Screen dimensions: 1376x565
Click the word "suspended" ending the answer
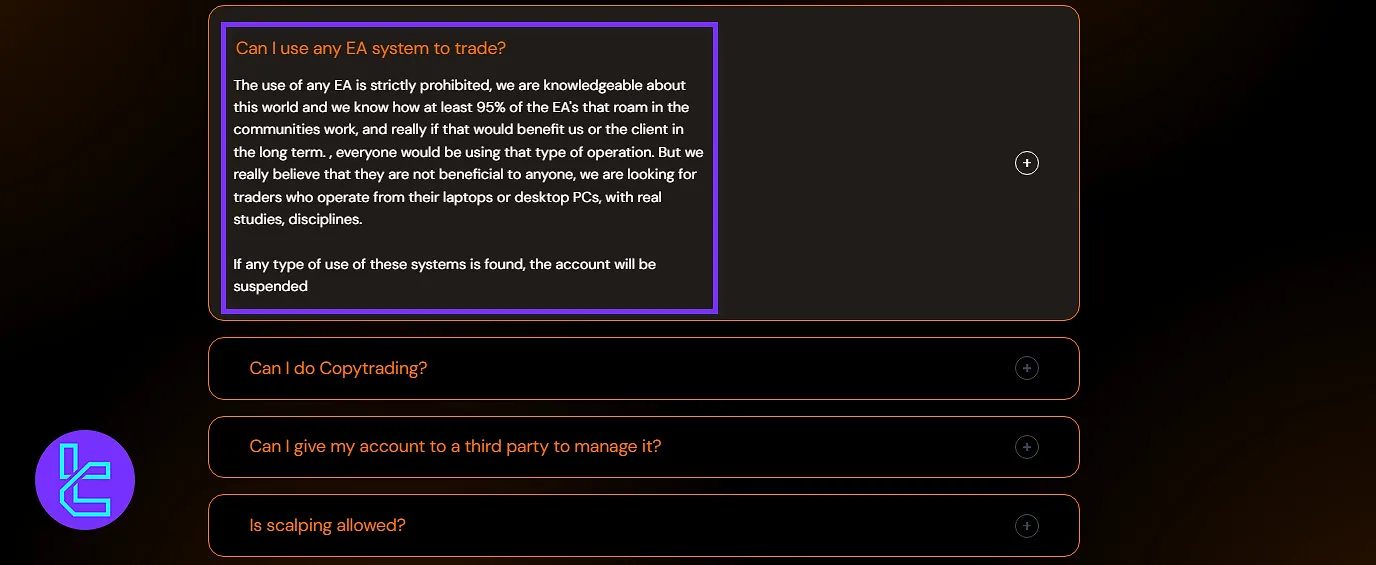(270, 286)
